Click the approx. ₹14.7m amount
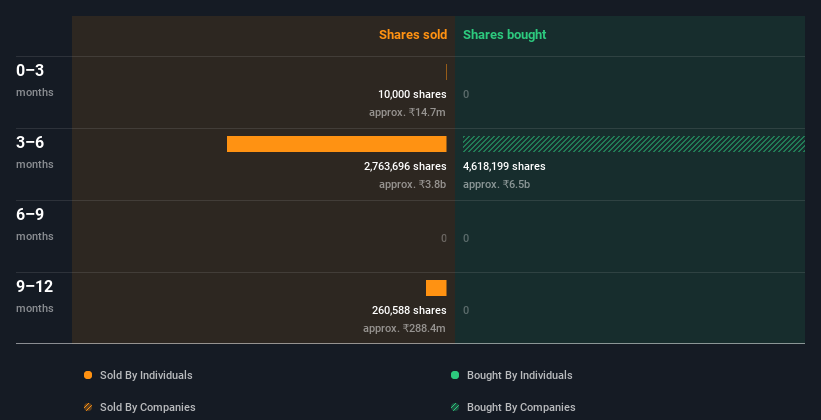This screenshot has width=821, height=420. tap(407, 112)
